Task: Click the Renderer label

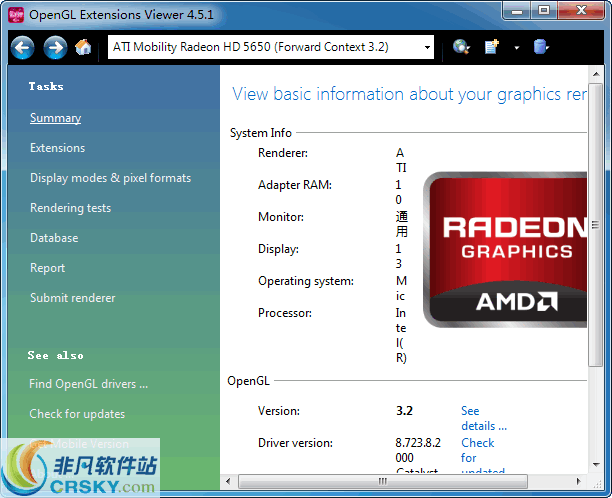Action: coord(283,153)
